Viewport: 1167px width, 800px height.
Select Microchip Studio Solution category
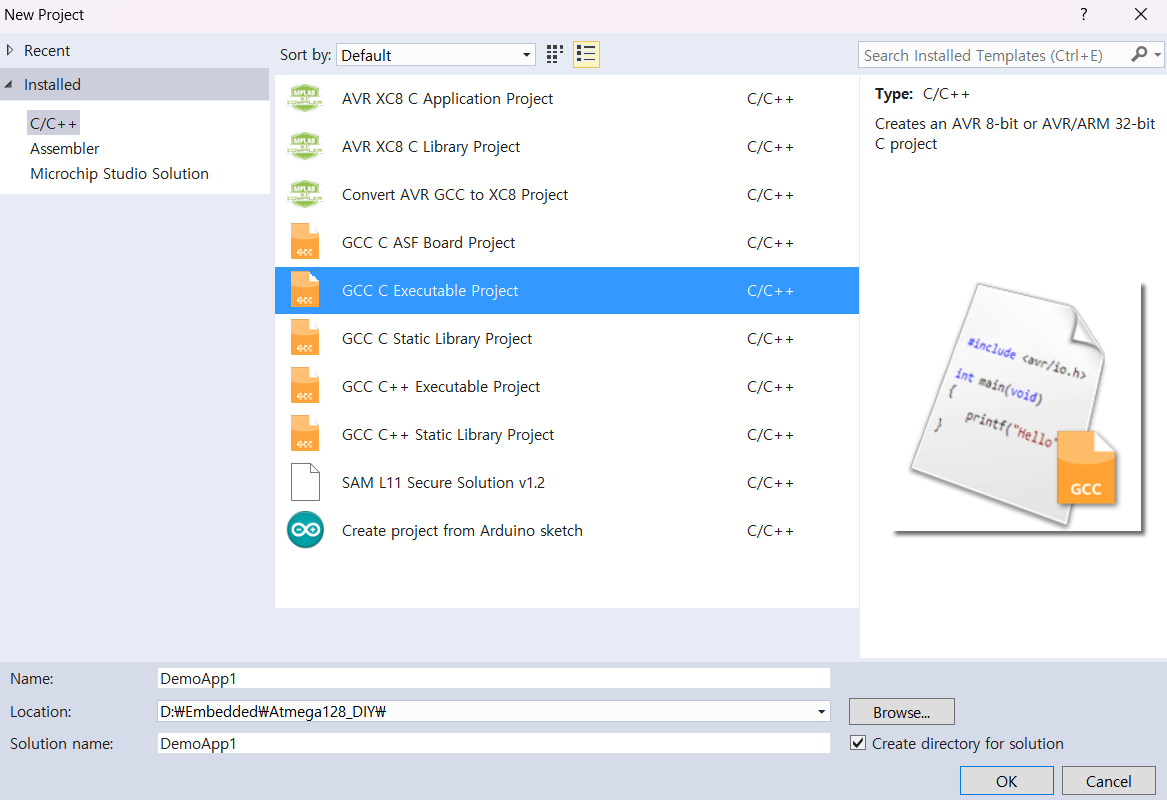pos(120,173)
